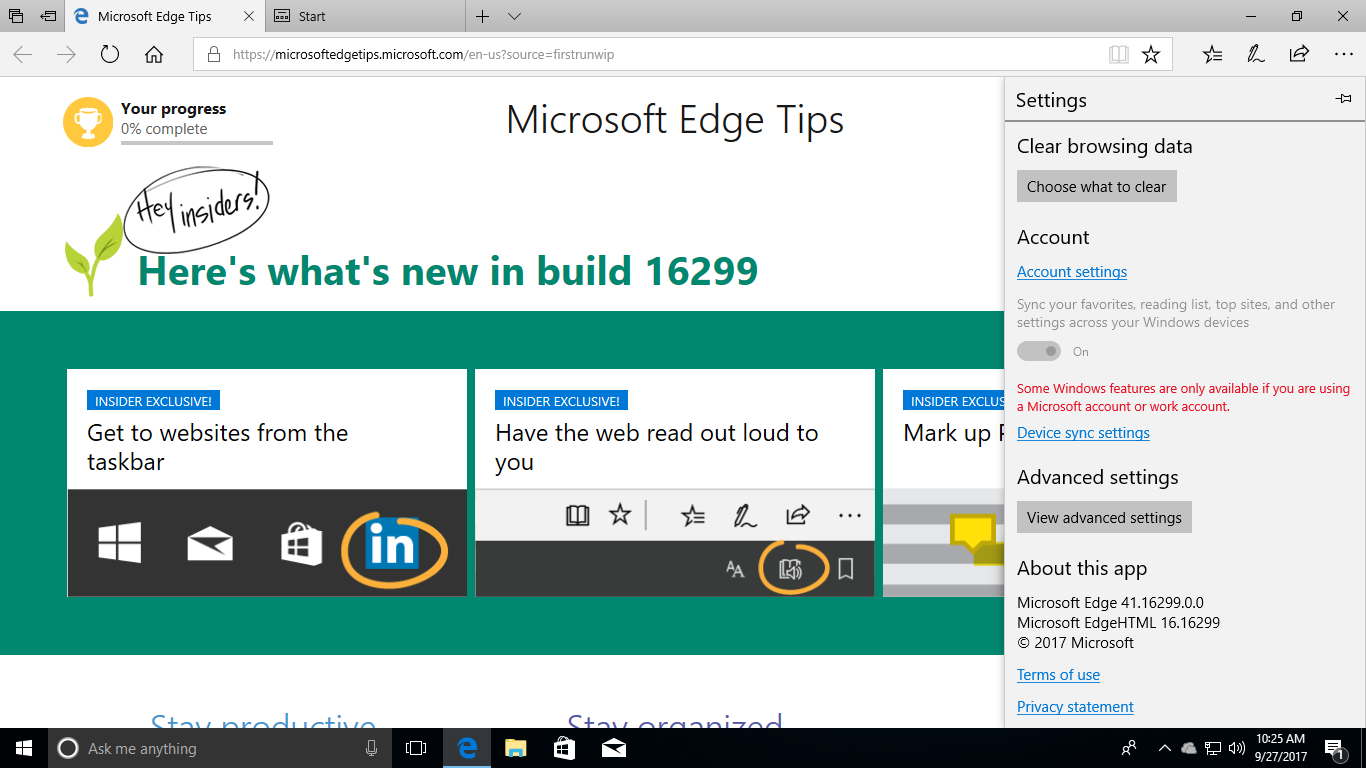The height and width of the screenshot is (768, 1366).
Task: Click Choose what to clear button
Action: pyautogui.click(x=1096, y=186)
